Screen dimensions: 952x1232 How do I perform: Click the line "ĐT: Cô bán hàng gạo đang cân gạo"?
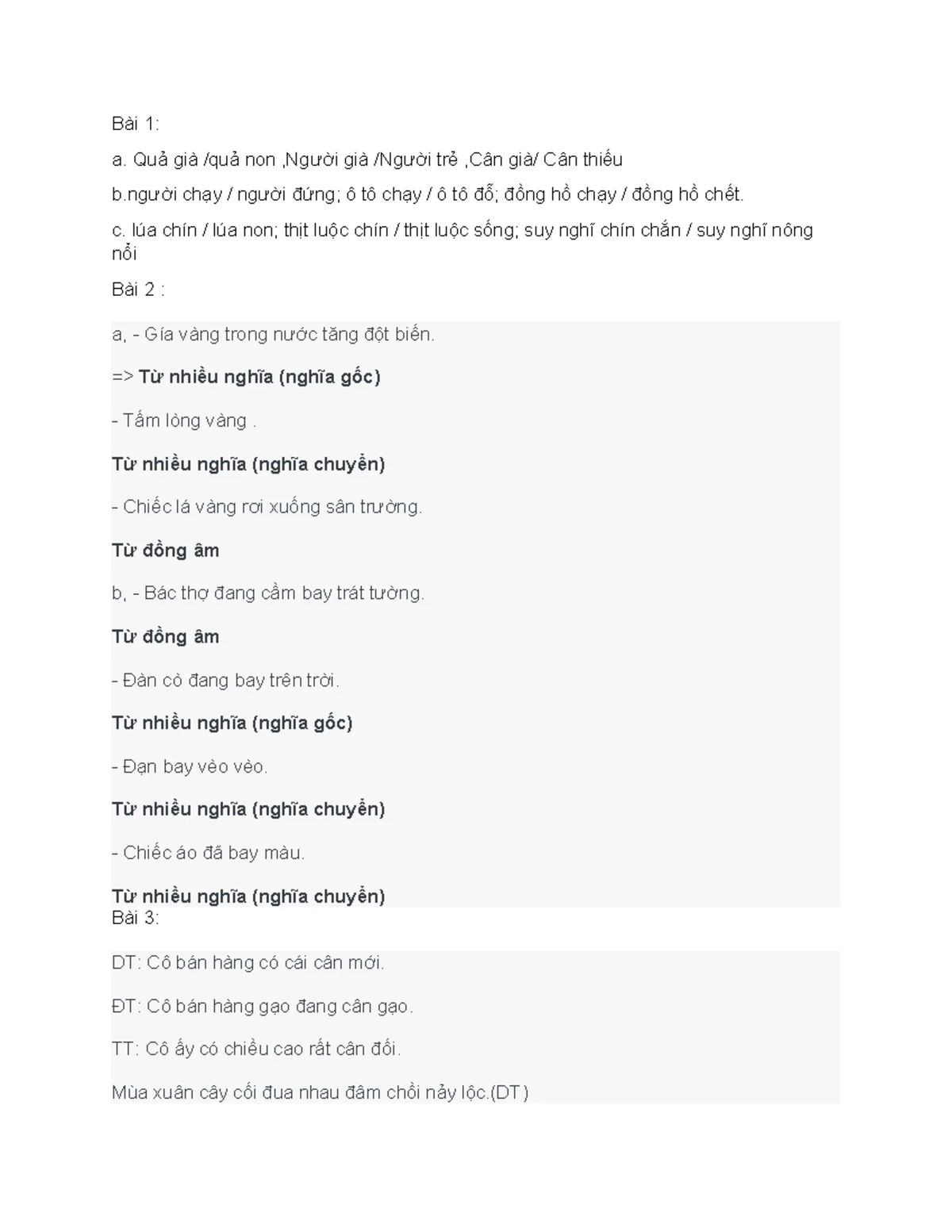[x=263, y=1007]
